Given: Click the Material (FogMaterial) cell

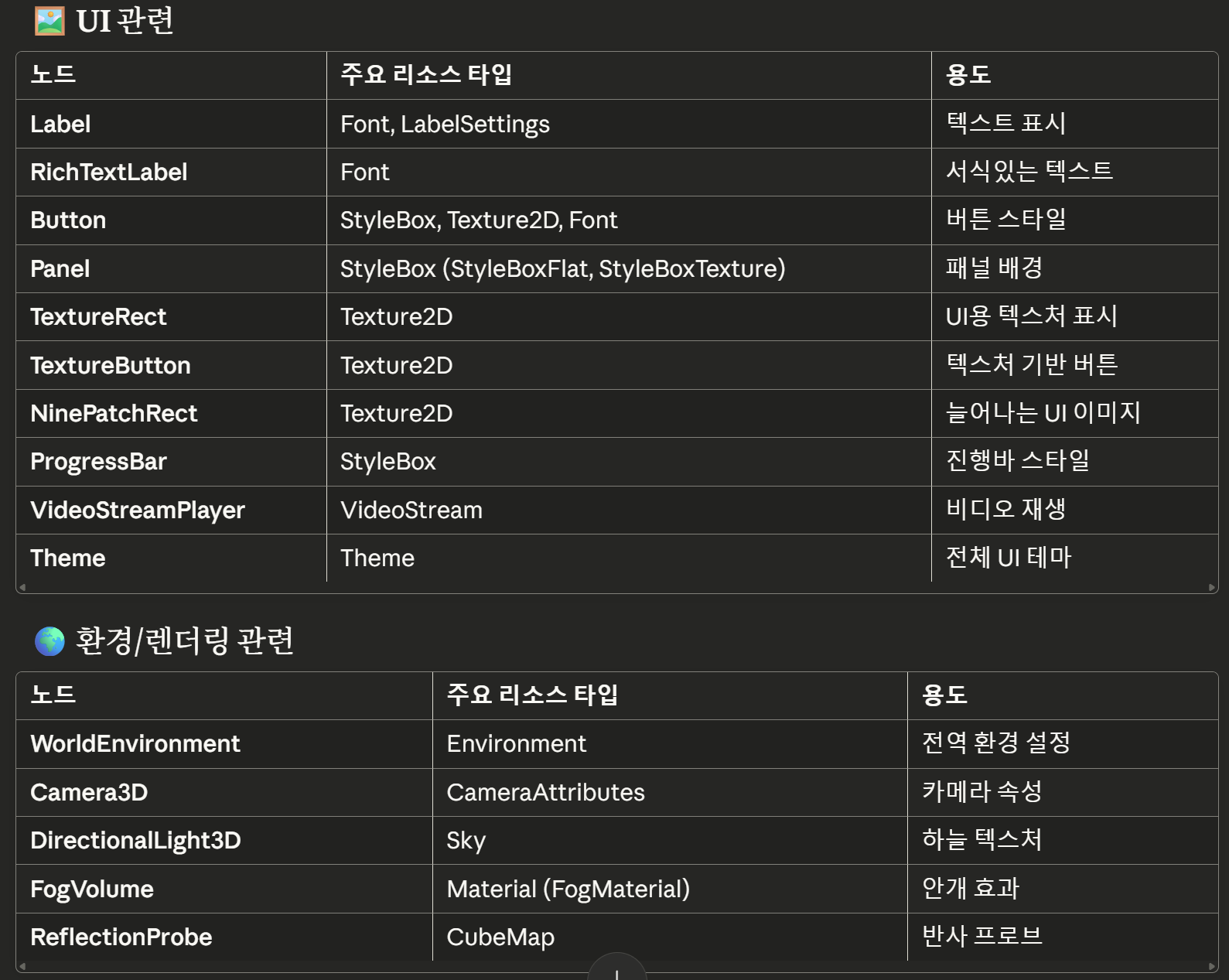Looking at the screenshot, I should 568,890.
